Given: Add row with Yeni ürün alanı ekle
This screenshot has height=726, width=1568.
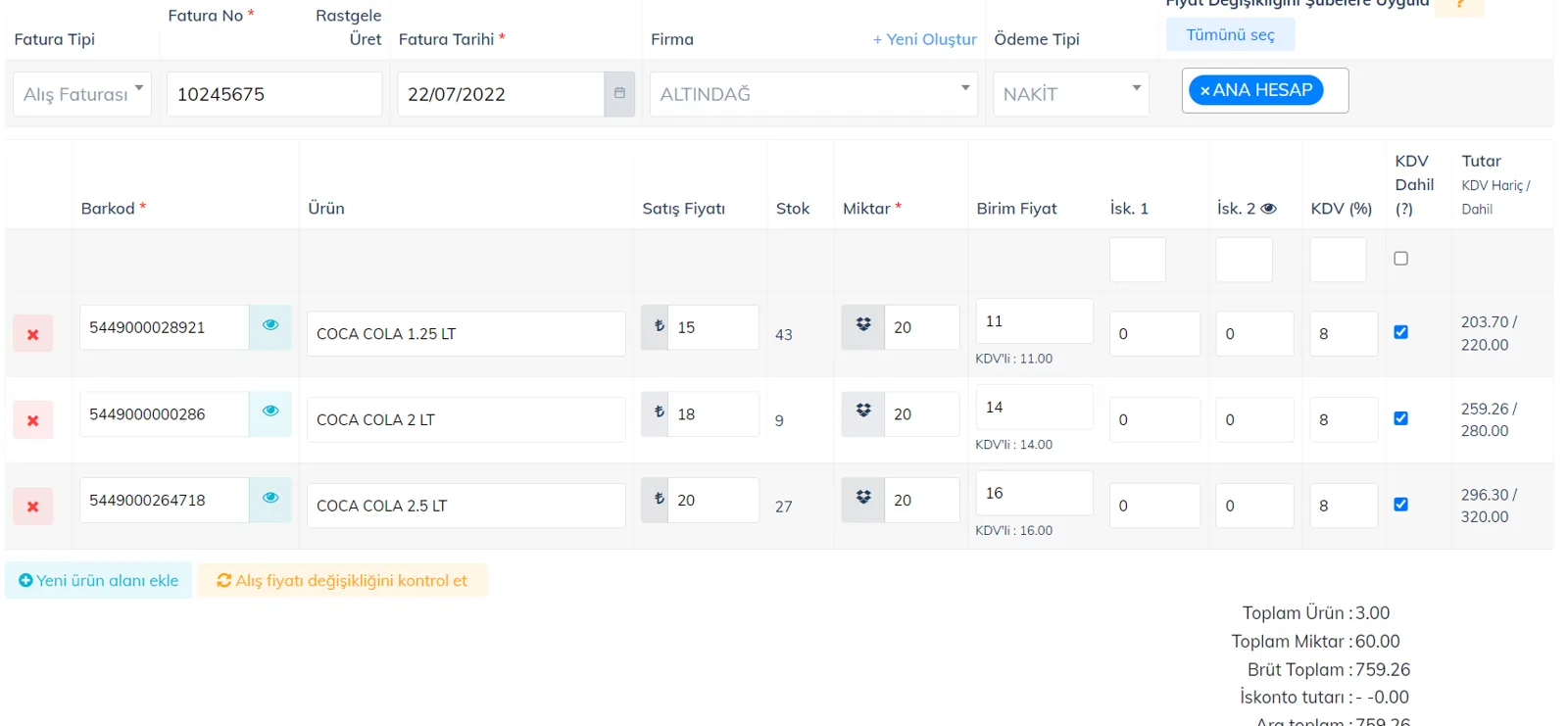Looking at the screenshot, I should (98, 581).
